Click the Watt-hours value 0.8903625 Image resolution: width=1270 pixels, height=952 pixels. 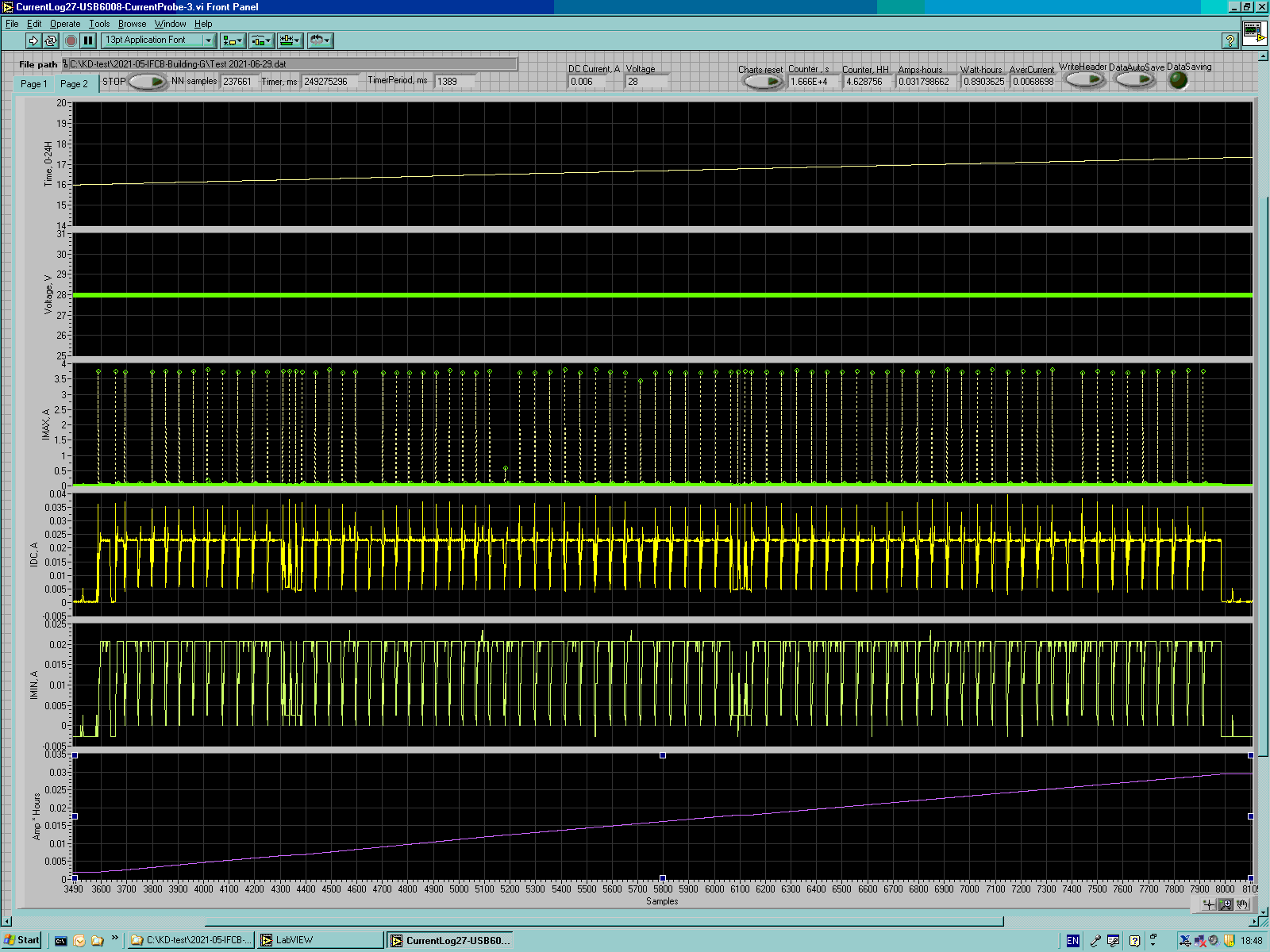(984, 82)
